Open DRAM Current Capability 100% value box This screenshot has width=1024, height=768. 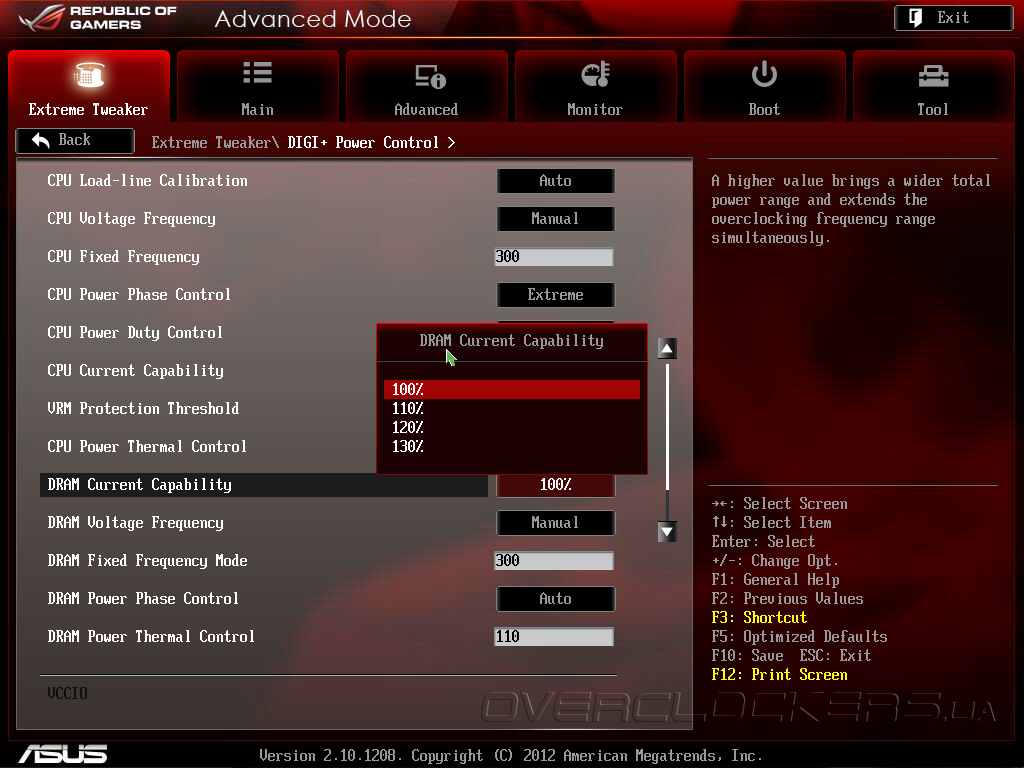point(556,485)
